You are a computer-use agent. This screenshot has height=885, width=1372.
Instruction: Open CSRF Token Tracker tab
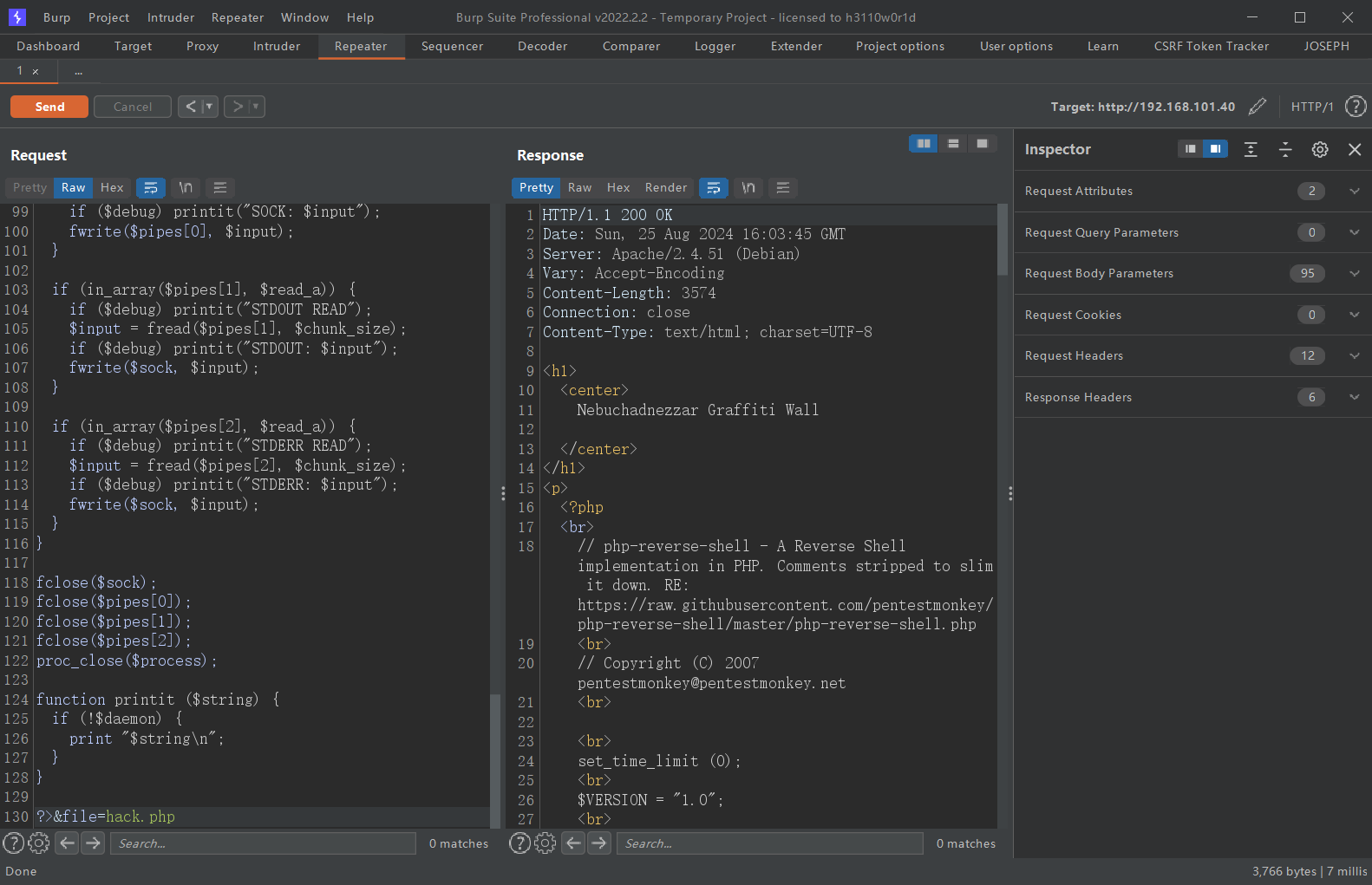pyautogui.click(x=1211, y=46)
